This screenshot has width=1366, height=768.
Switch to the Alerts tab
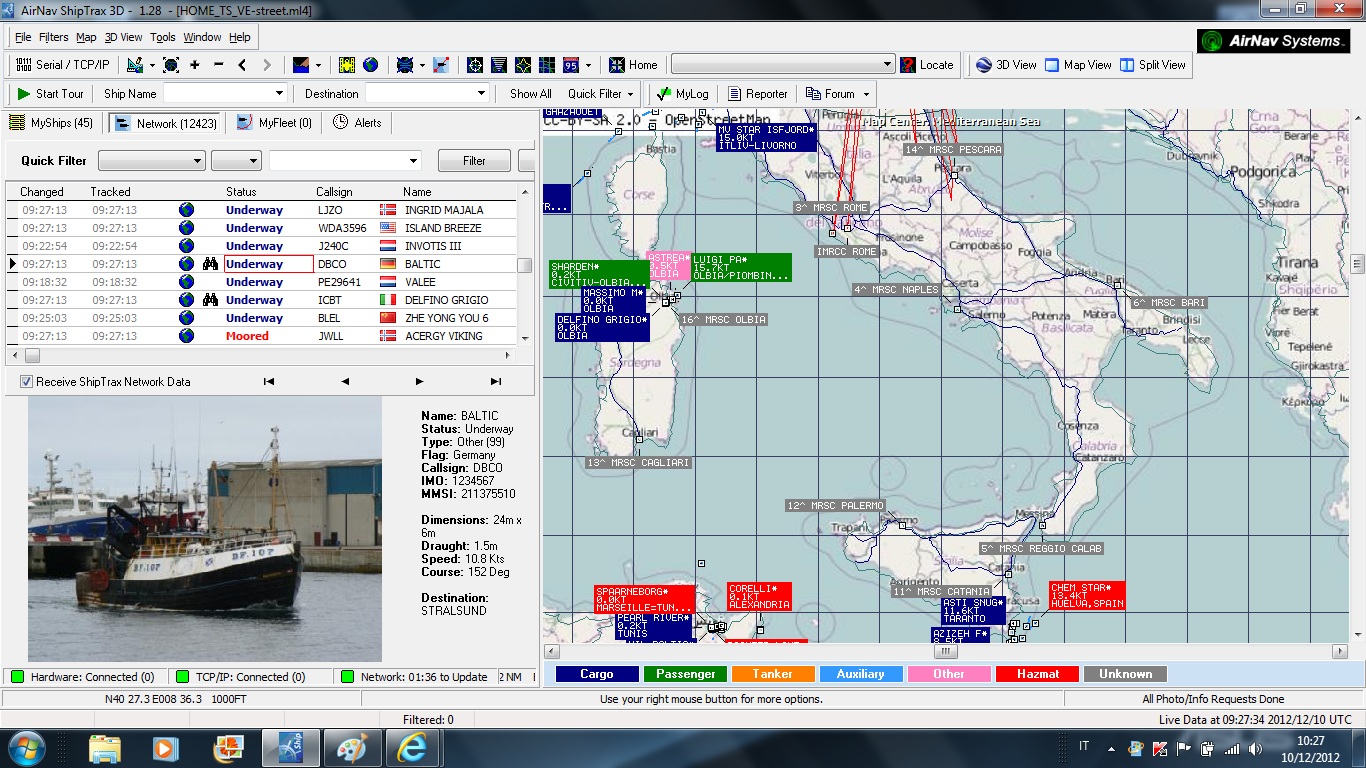pyautogui.click(x=357, y=123)
